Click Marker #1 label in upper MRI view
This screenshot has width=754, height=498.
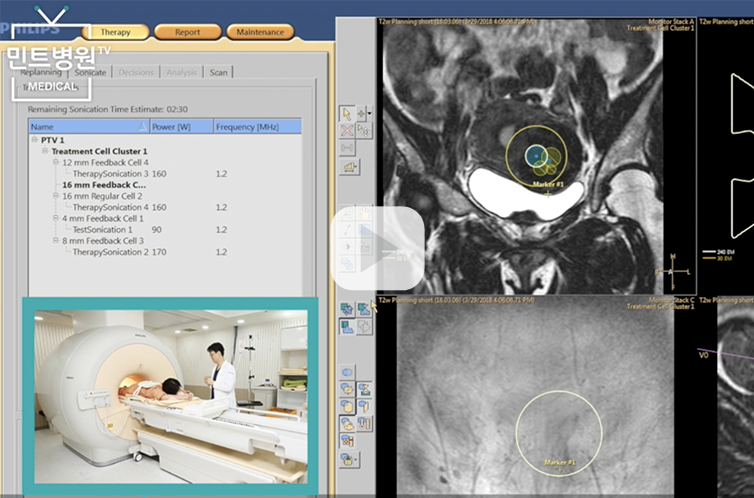pyautogui.click(x=548, y=184)
